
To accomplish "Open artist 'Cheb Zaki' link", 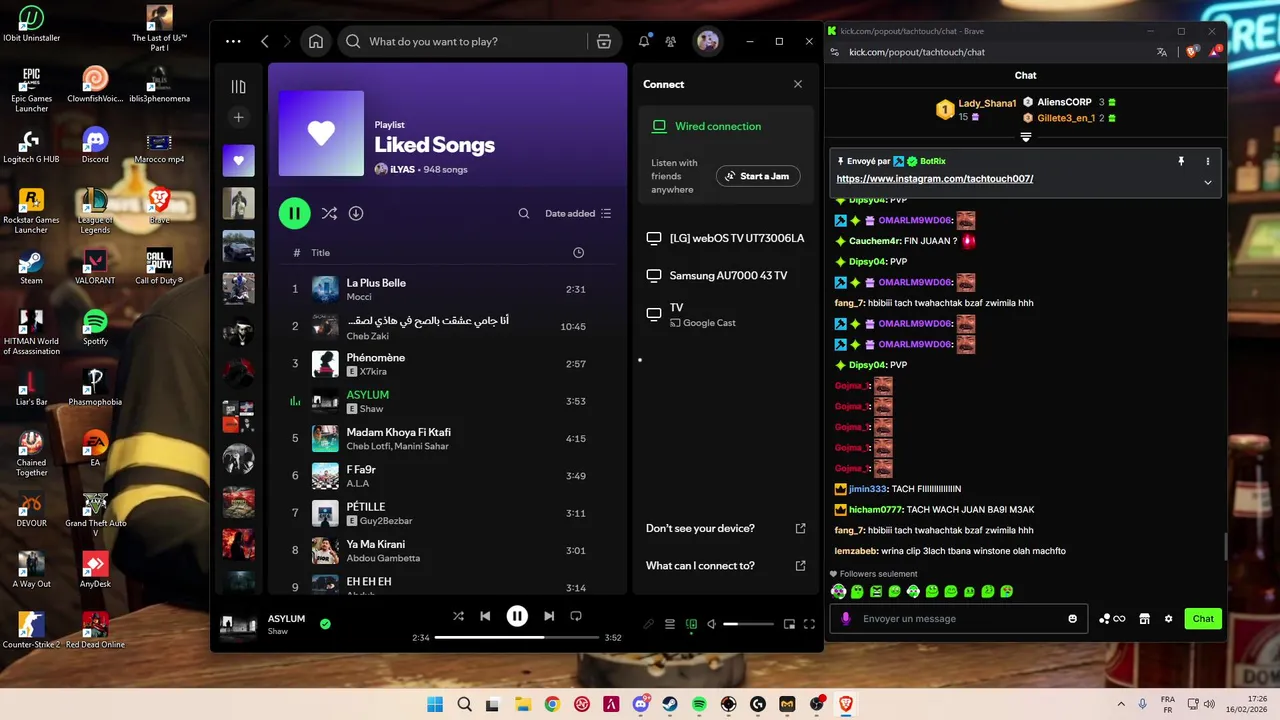I will pyautogui.click(x=366, y=335).
